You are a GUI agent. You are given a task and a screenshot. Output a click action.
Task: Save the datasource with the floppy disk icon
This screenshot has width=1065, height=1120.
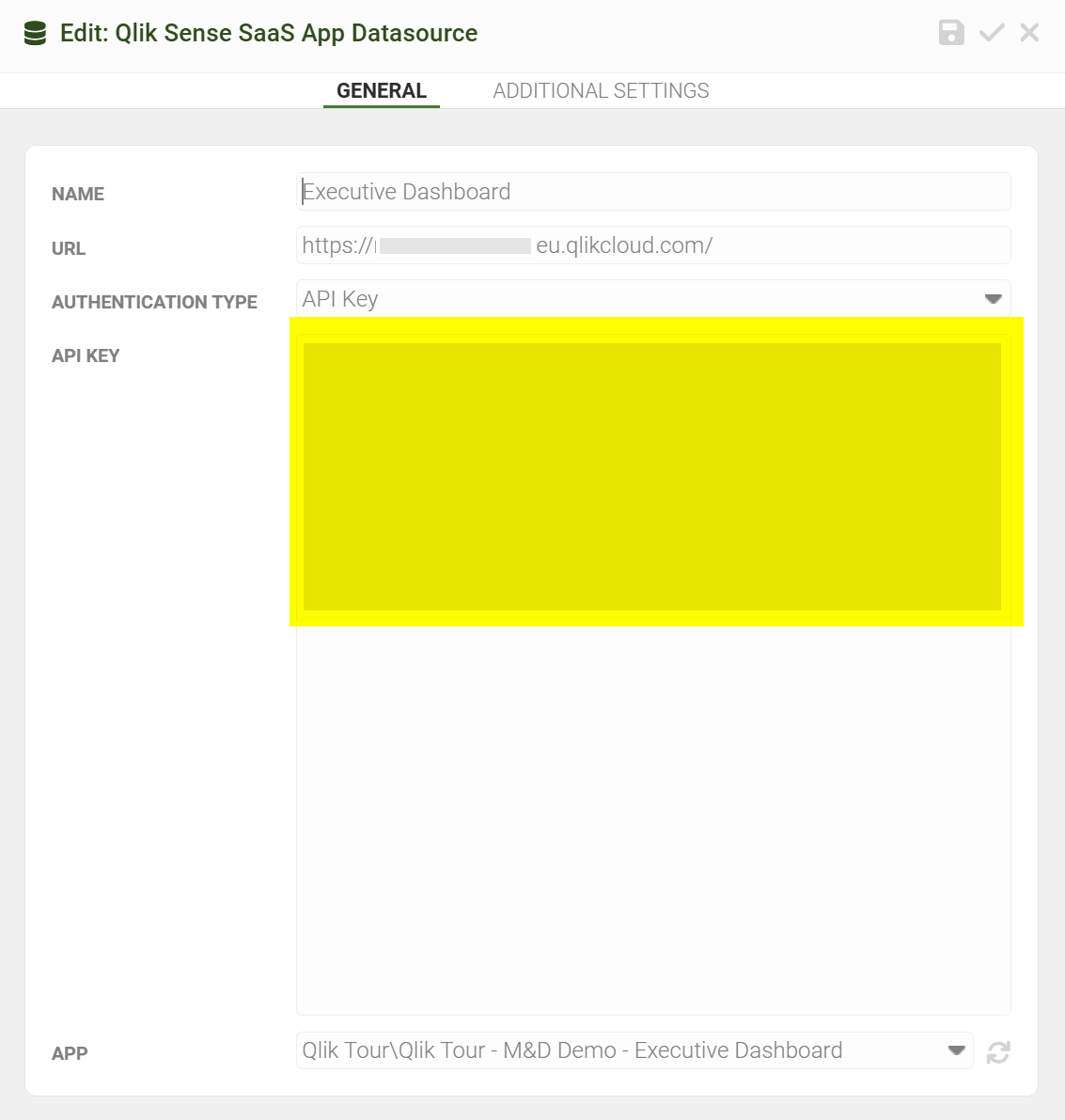(x=951, y=33)
